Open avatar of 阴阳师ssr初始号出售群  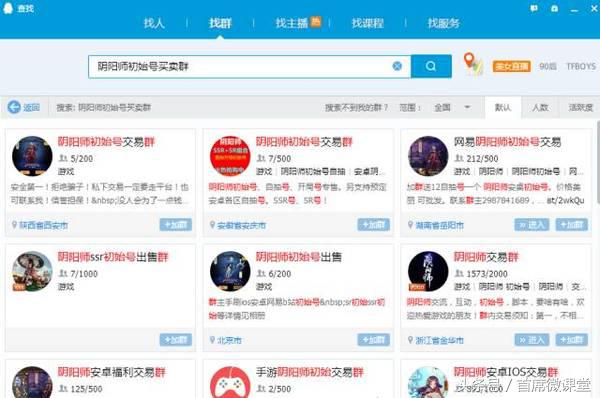(x=32, y=271)
